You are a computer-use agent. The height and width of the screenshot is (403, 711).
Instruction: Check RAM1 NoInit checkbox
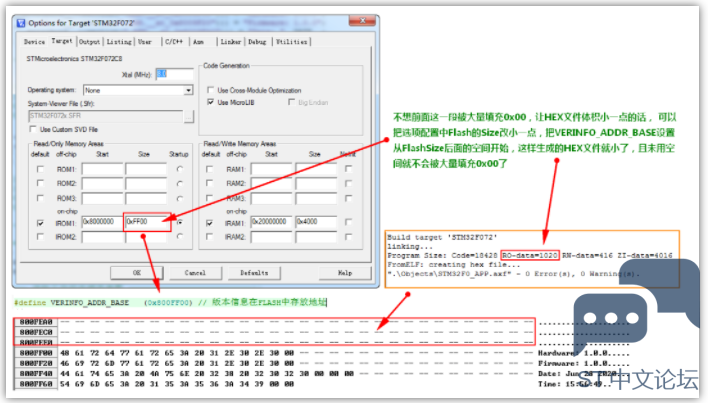(348, 169)
